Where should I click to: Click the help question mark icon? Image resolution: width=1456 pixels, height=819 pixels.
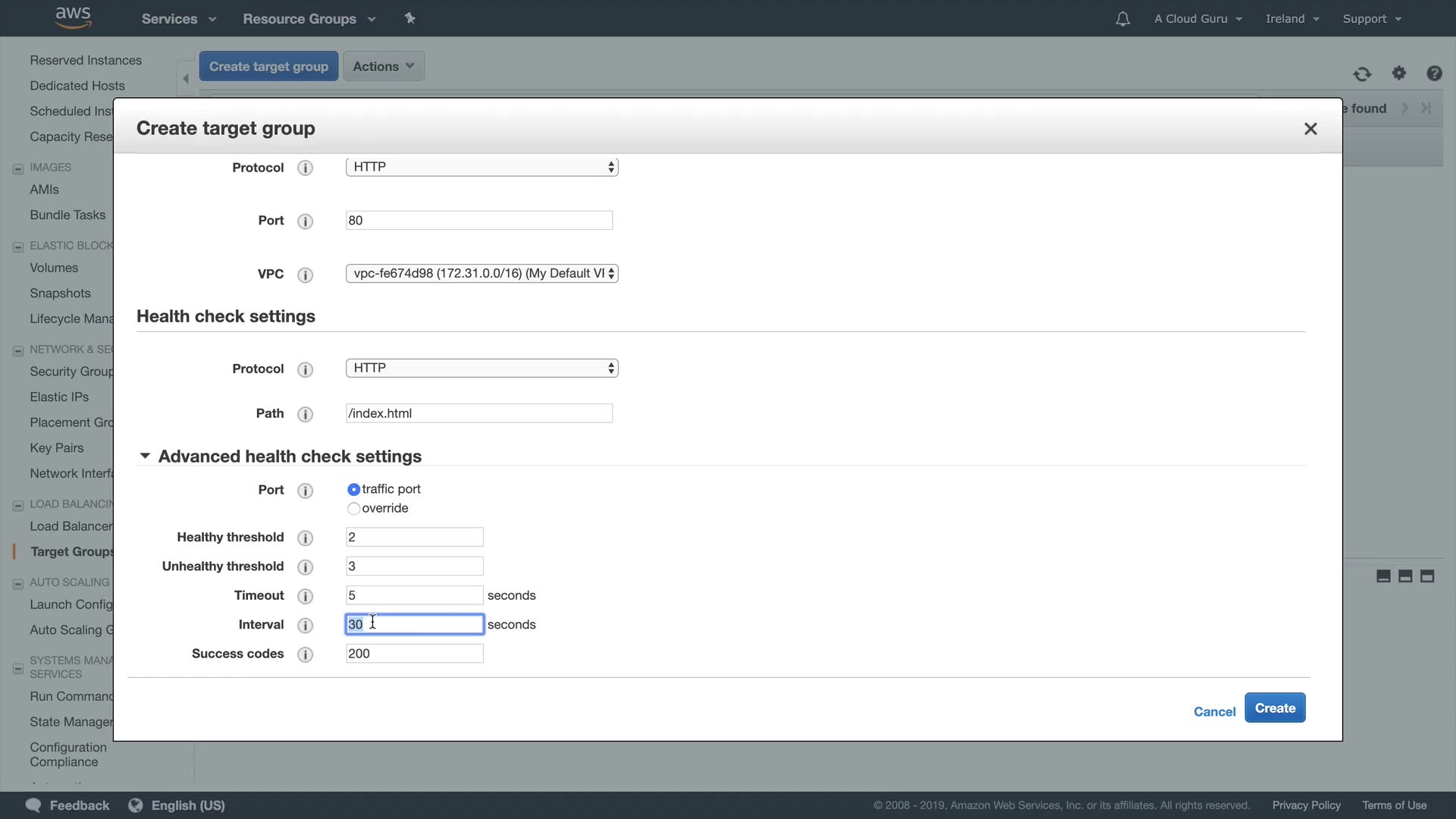(x=1434, y=73)
